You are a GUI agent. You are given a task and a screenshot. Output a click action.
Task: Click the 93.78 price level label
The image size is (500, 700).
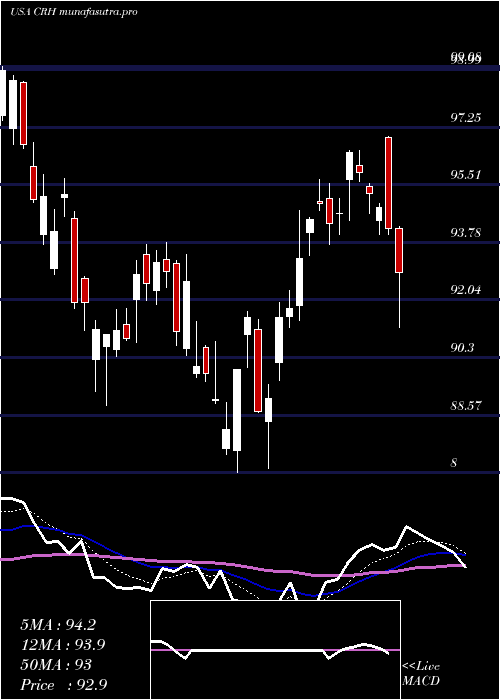click(466, 233)
